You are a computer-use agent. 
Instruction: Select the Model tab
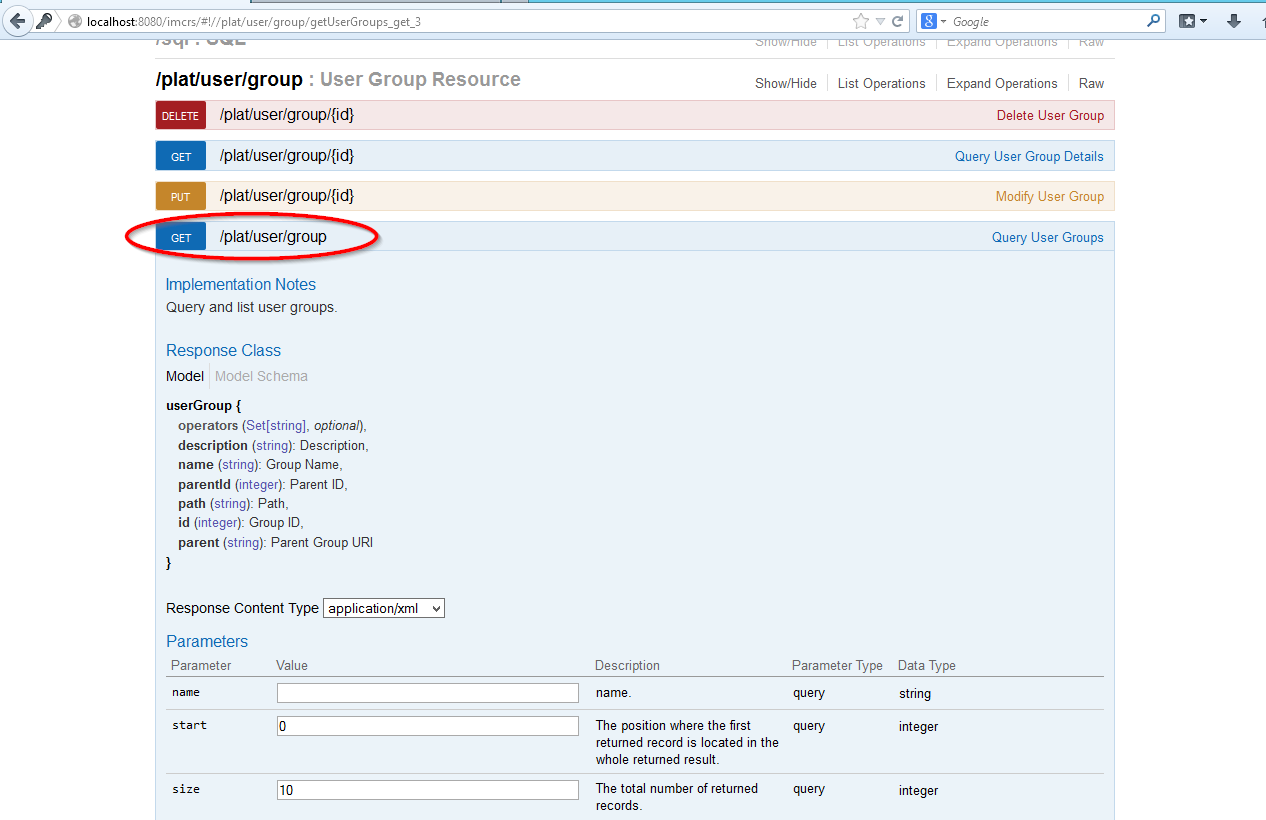[x=184, y=376]
